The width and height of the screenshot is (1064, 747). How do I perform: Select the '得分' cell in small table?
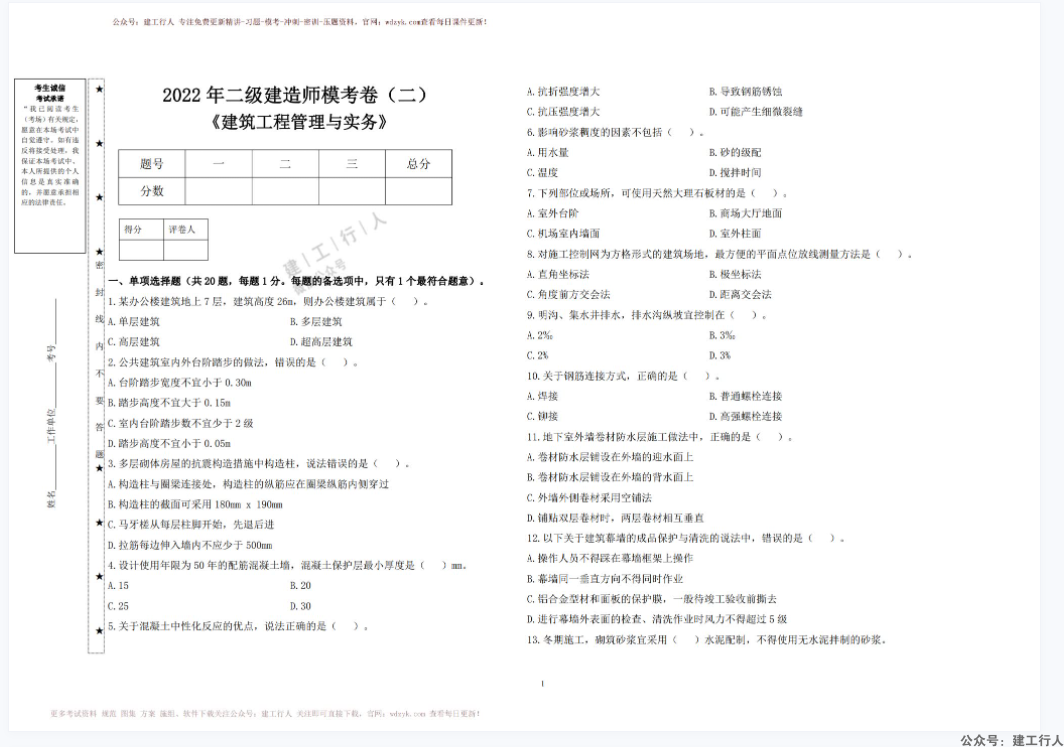pyautogui.click(x=141, y=229)
